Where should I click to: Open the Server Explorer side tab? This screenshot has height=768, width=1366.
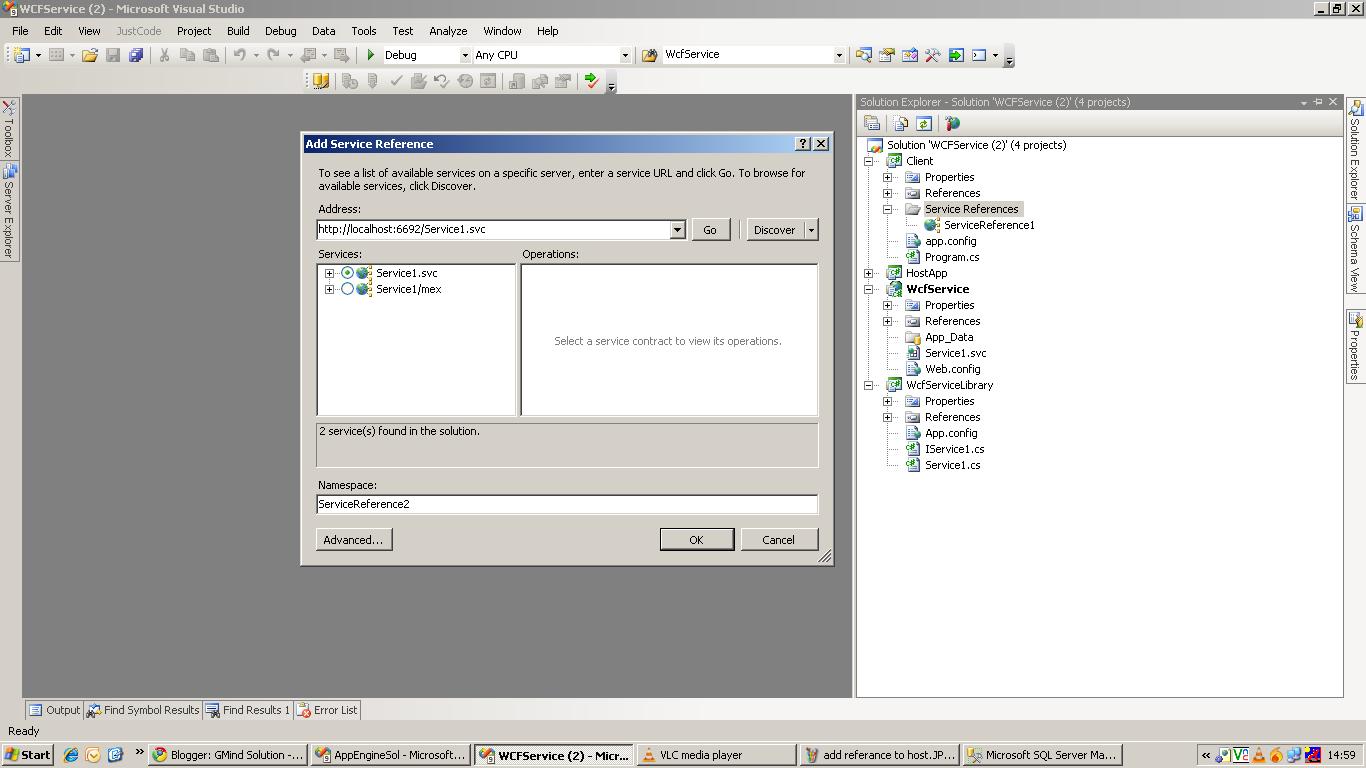point(8,211)
